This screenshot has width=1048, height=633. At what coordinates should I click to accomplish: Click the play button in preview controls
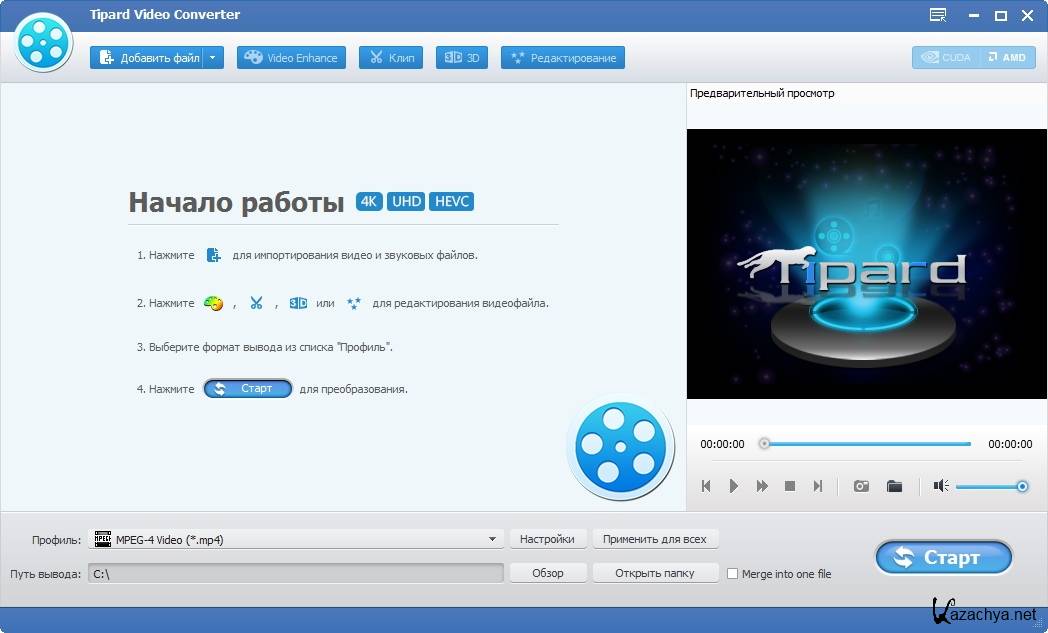(733, 486)
